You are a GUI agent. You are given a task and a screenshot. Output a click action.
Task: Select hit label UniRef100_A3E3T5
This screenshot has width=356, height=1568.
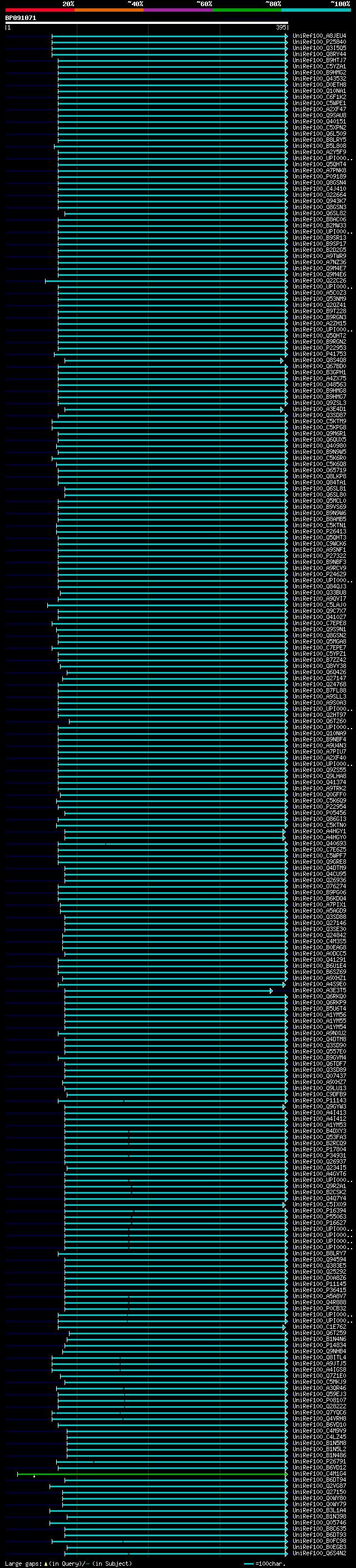pyautogui.click(x=319, y=990)
